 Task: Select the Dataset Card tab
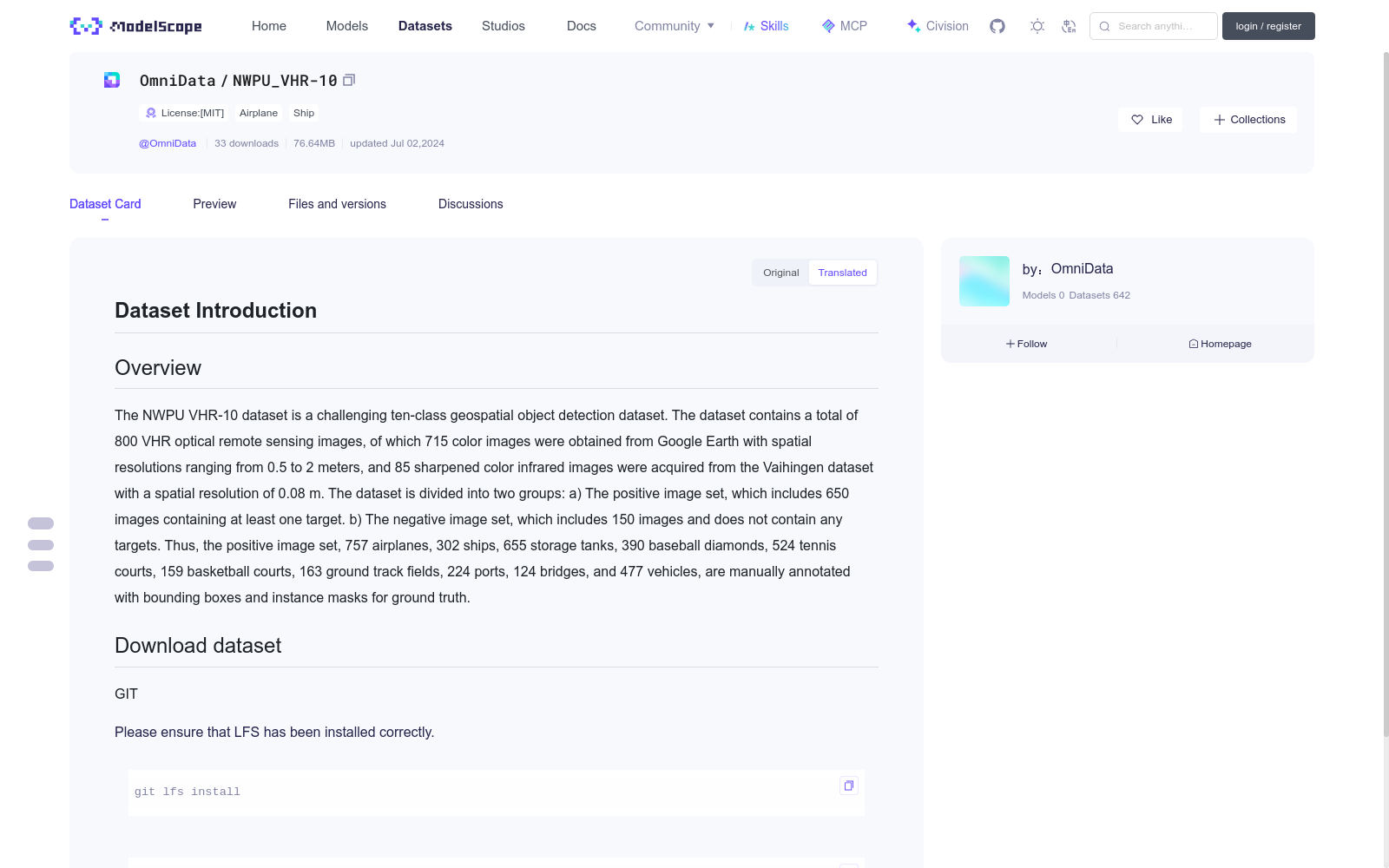tap(105, 204)
